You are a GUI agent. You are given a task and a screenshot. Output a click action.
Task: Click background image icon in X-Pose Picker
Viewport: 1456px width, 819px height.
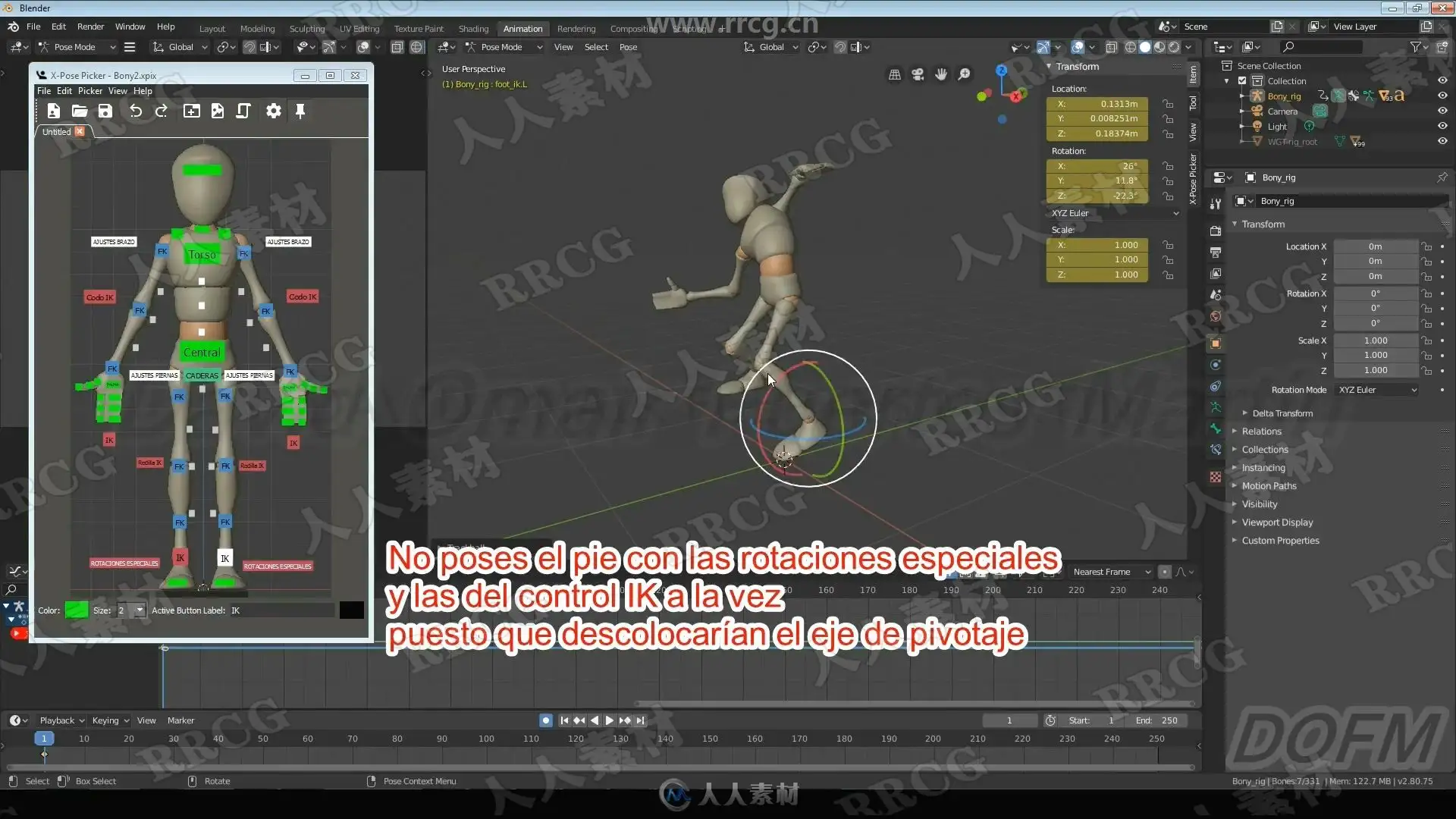click(x=218, y=111)
